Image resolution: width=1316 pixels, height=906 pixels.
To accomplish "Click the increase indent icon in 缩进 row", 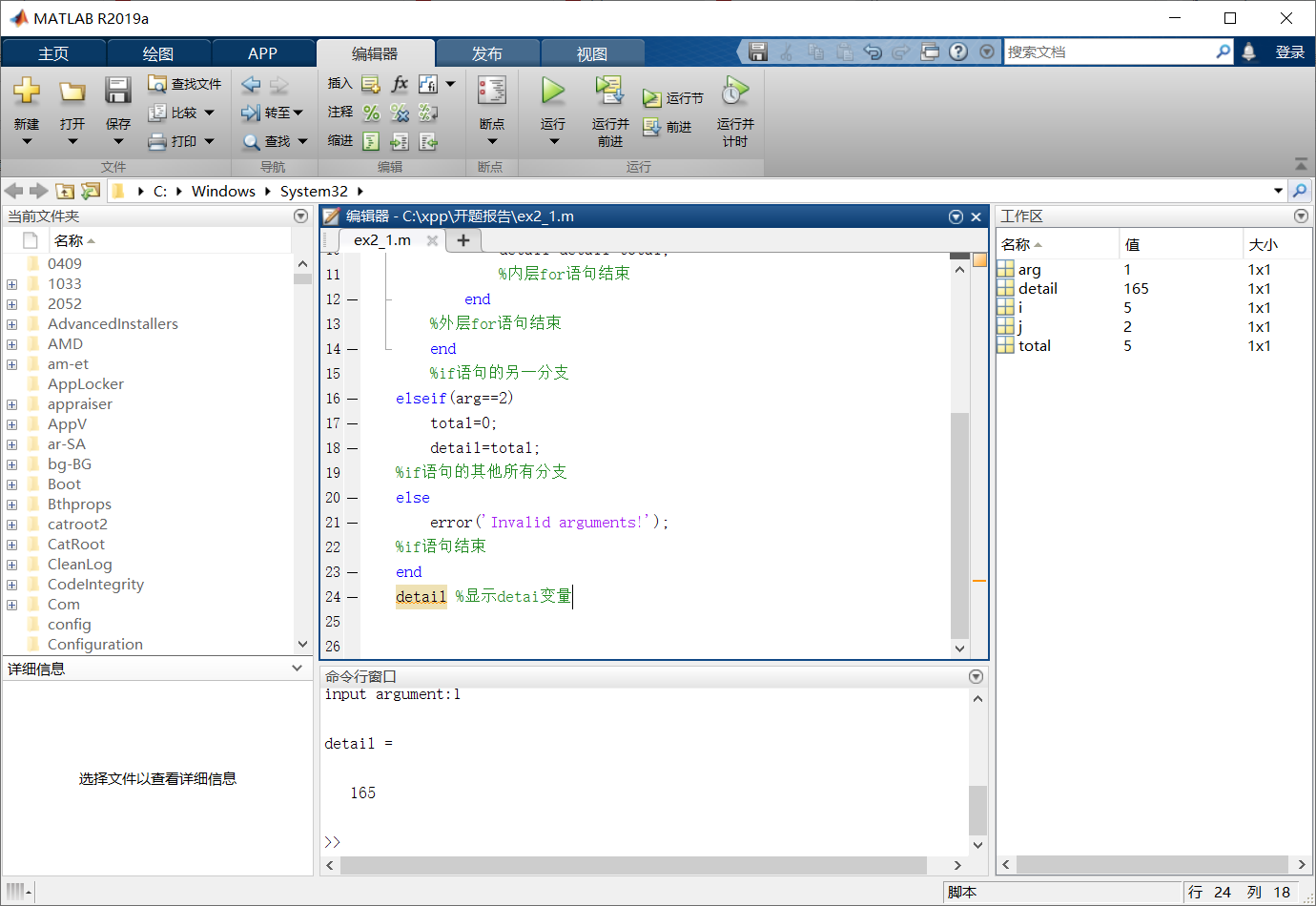I will click(x=400, y=141).
